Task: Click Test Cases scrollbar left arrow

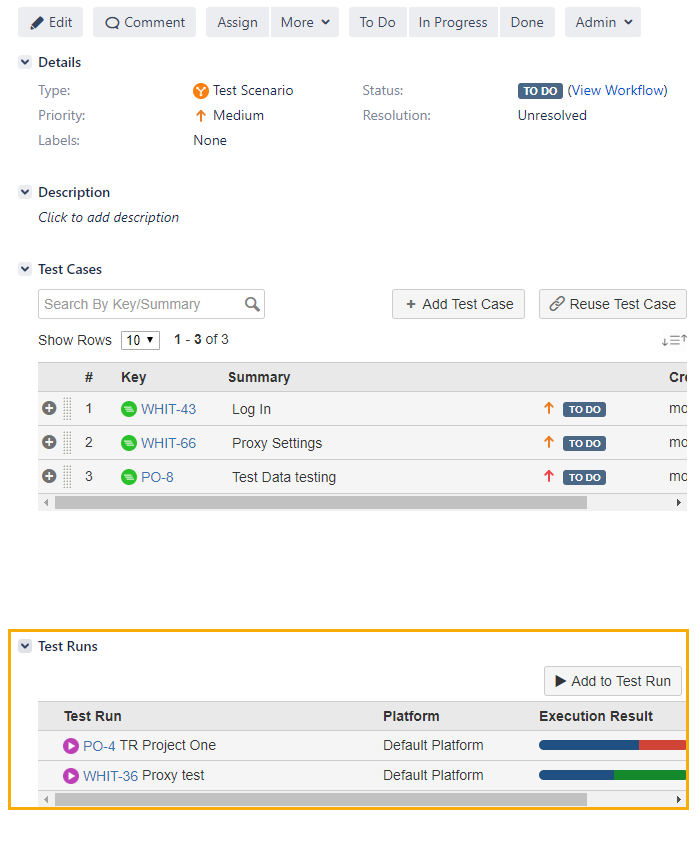Action: click(46, 503)
